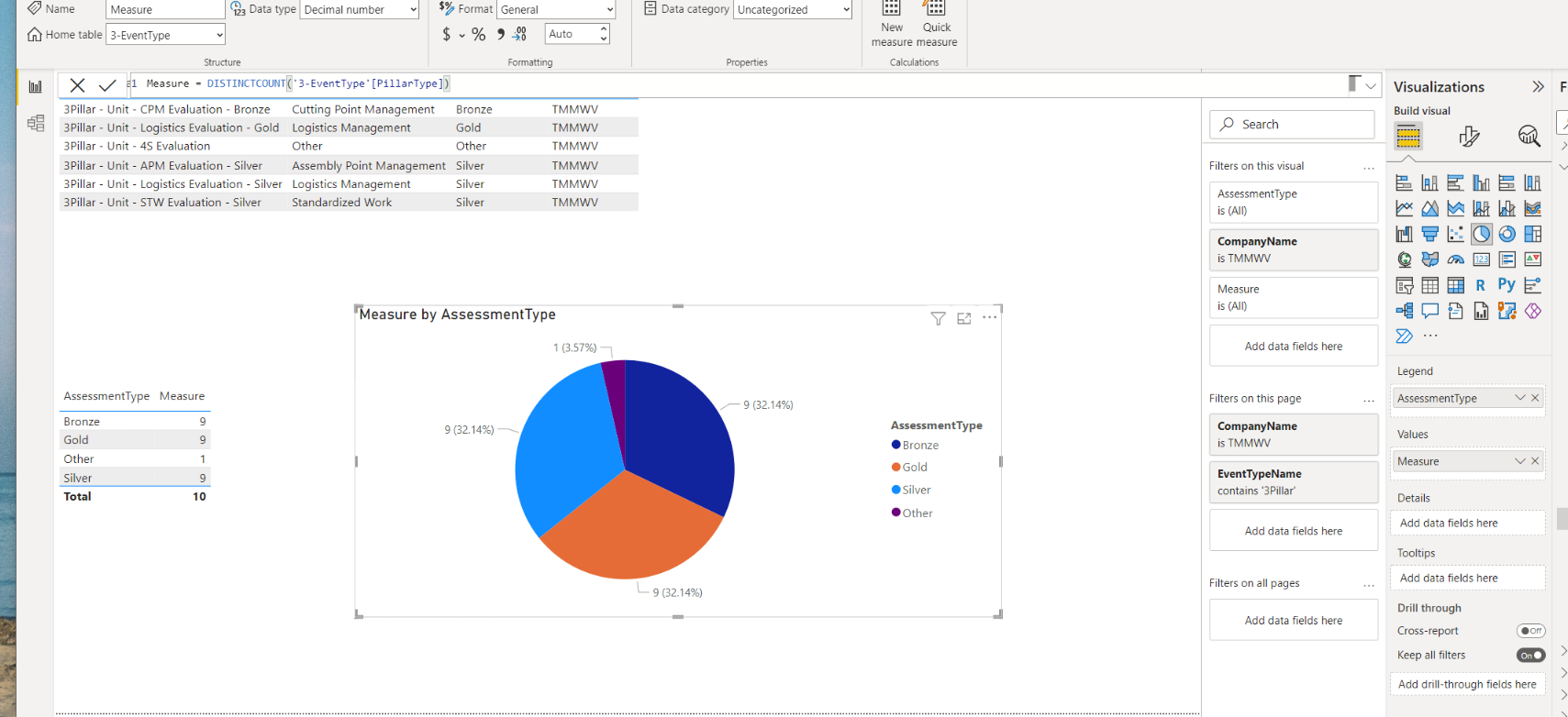Click the Quick measure button
Image resolution: width=1568 pixels, height=717 pixels.
[937, 24]
